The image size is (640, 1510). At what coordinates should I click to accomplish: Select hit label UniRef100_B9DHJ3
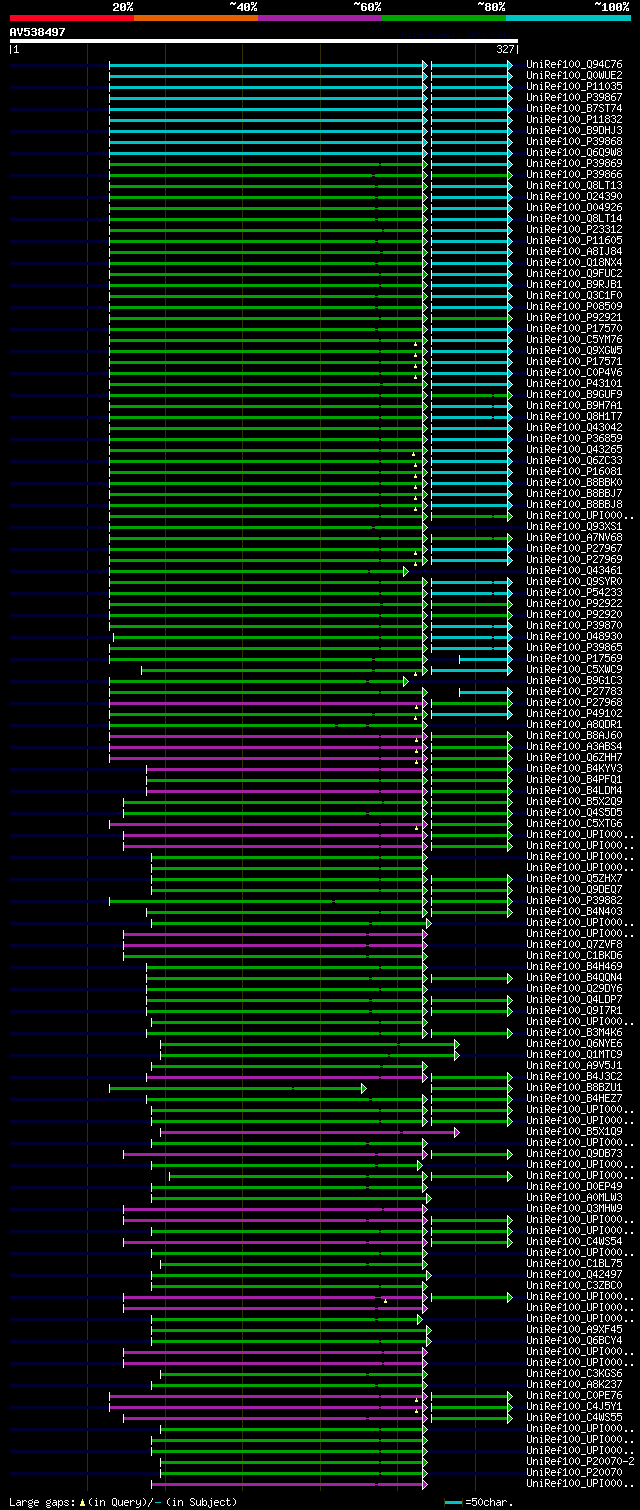[x=574, y=130]
